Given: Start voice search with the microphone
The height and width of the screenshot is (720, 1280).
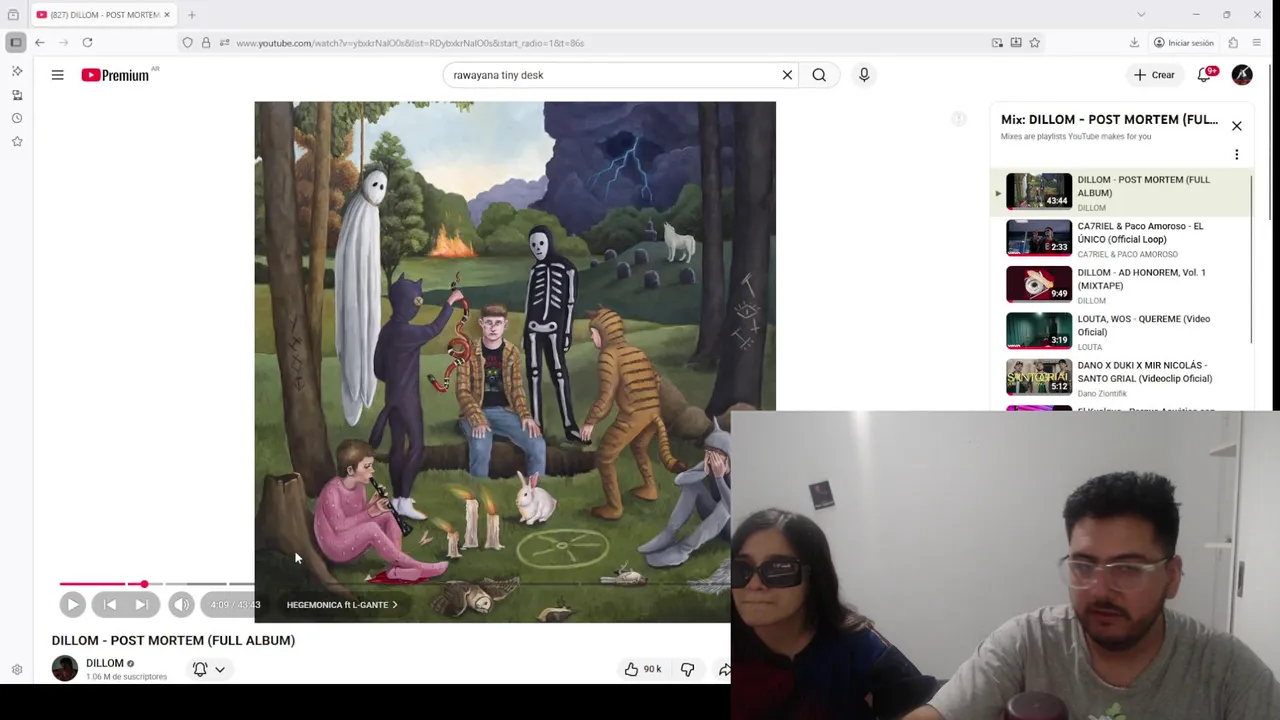Looking at the screenshot, I should (864, 75).
